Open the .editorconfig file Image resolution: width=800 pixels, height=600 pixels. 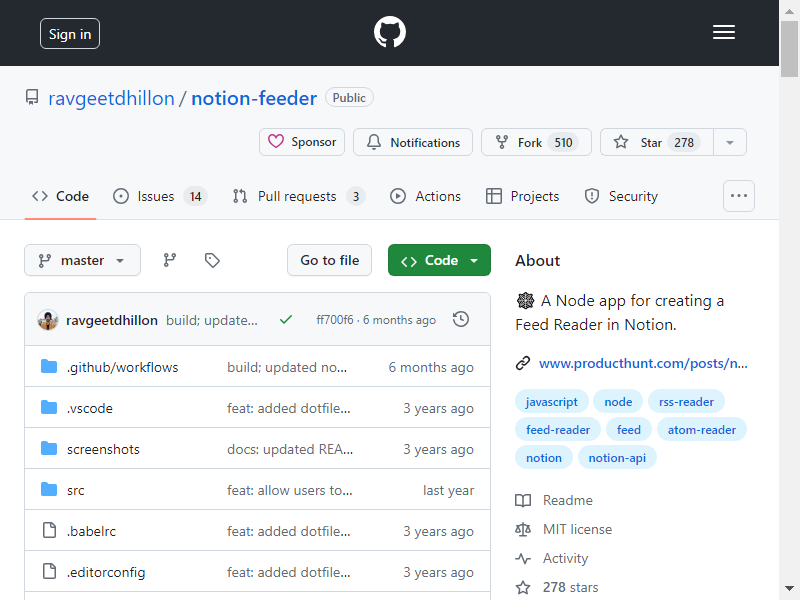point(106,572)
